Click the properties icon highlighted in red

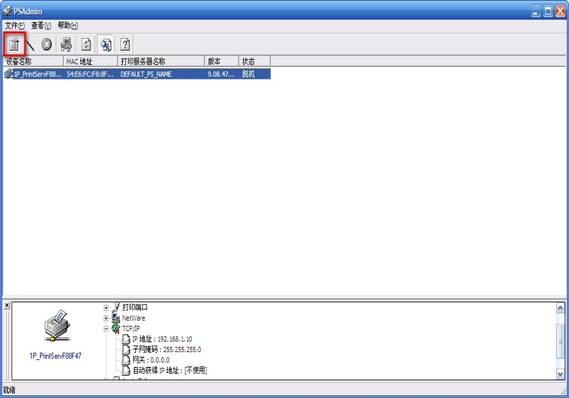14,44
